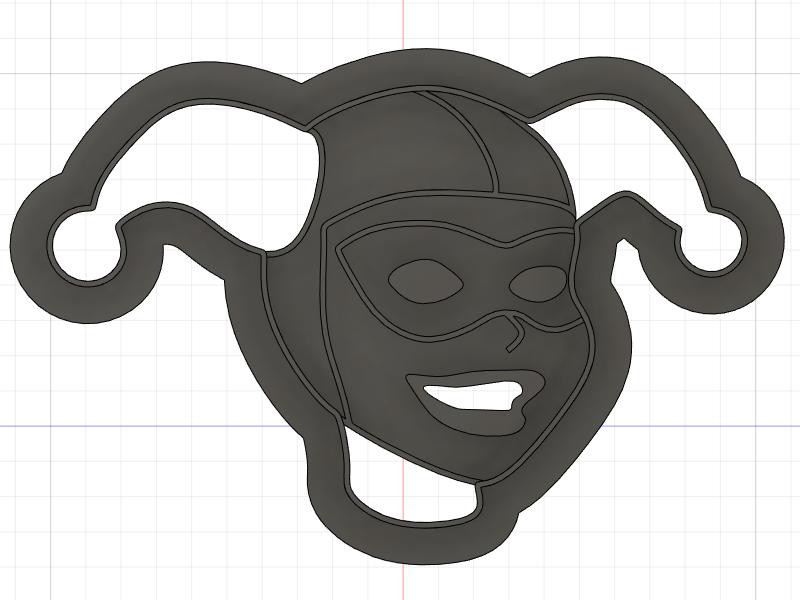Screen dimensions: 800x600
Task: Select the lips surrounding the open mouth
Action: pos(476,401)
